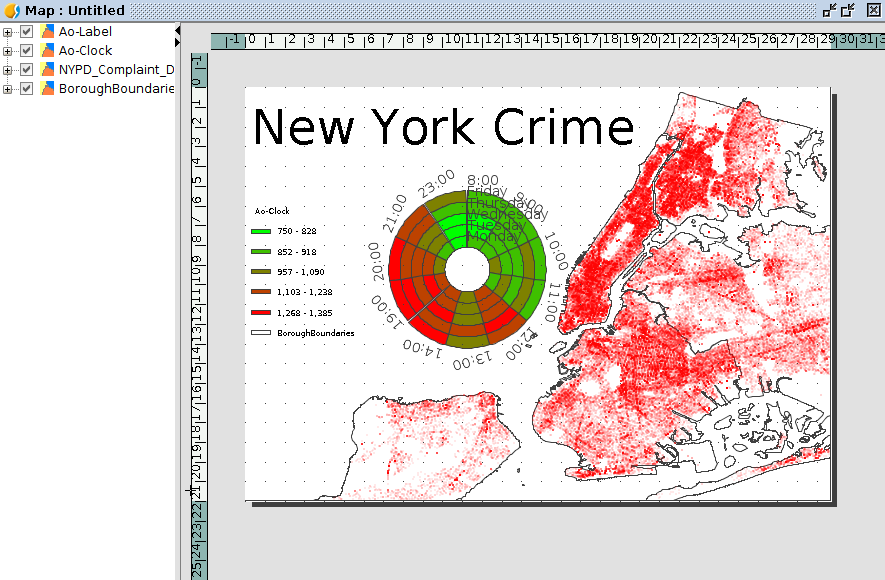
Task: Click the Ao-Label layer icon
Action: coord(47,32)
